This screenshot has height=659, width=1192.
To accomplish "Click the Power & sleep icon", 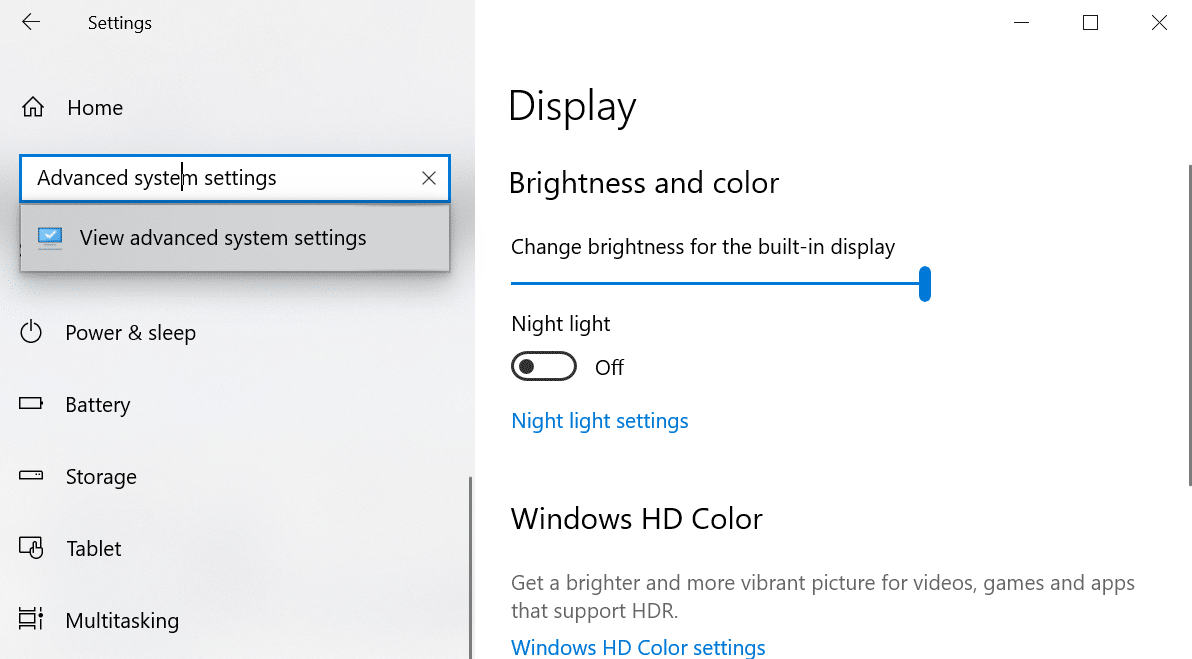I will tap(31, 332).
